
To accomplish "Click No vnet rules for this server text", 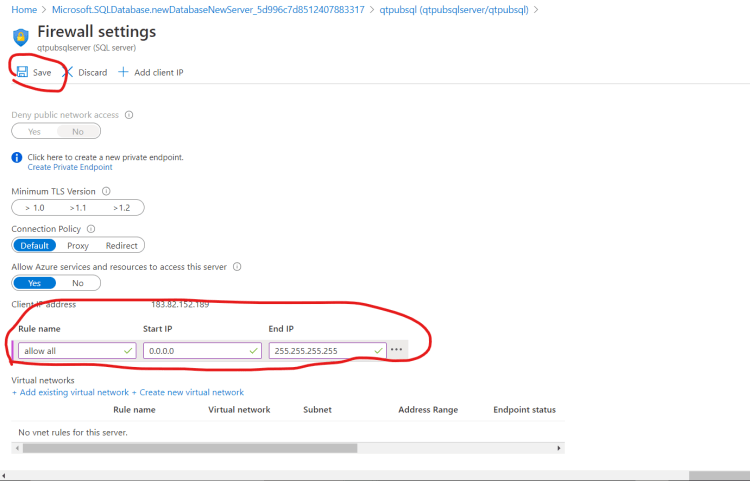I will pos(73,432).
